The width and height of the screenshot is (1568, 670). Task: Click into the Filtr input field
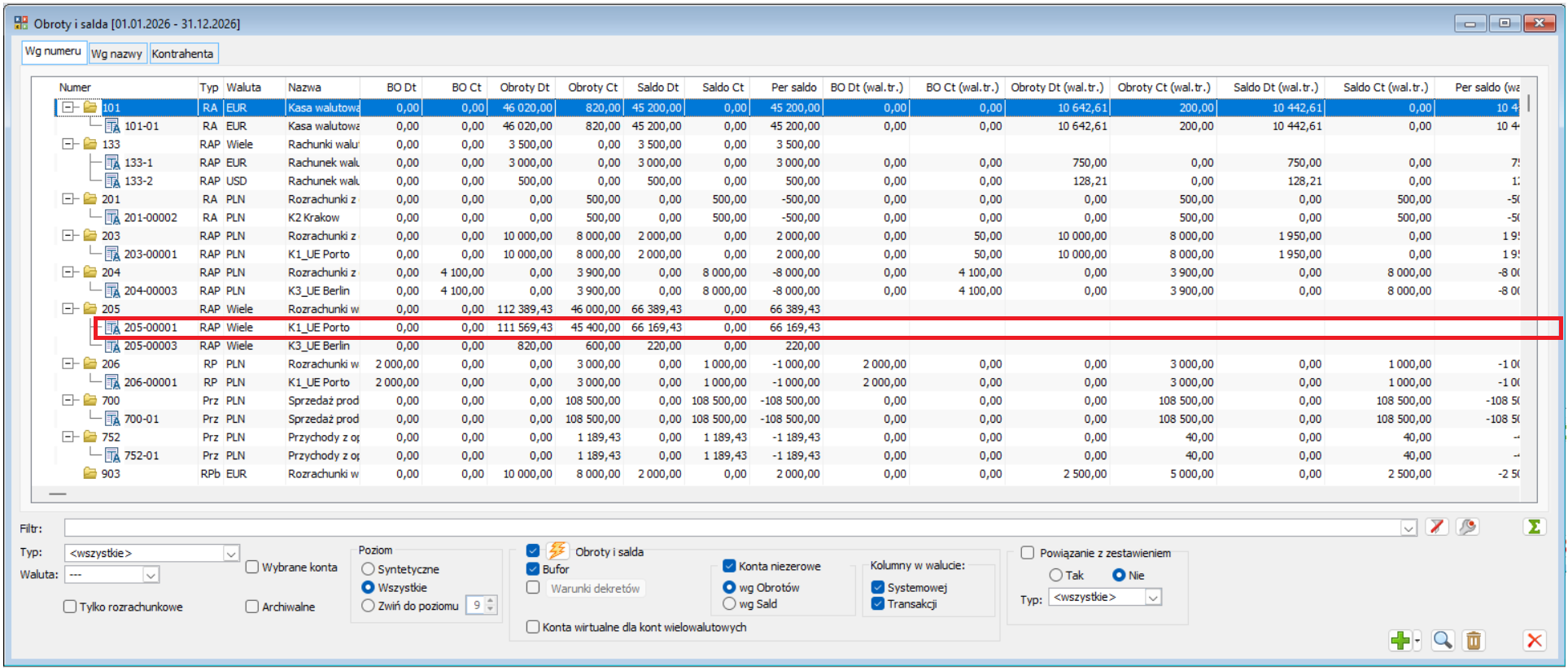[732, 528]
